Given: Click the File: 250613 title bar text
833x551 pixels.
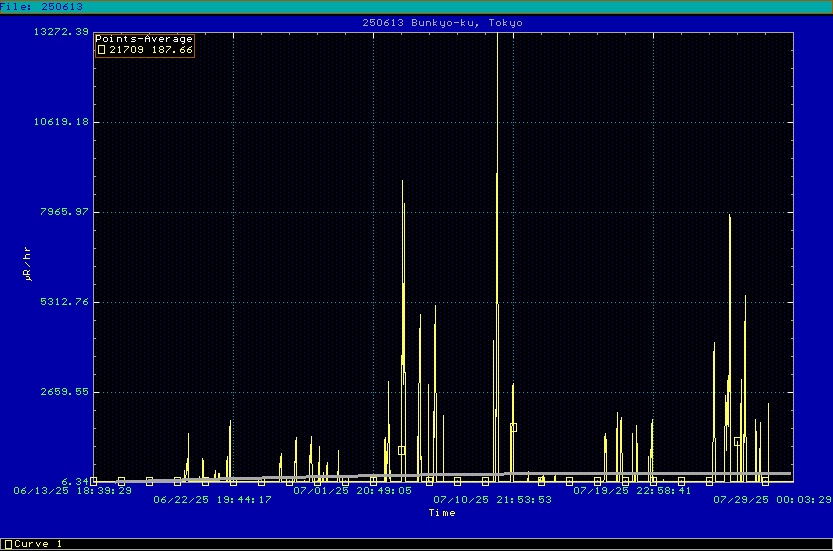Looking at the screenshot, I should [42, 6].
